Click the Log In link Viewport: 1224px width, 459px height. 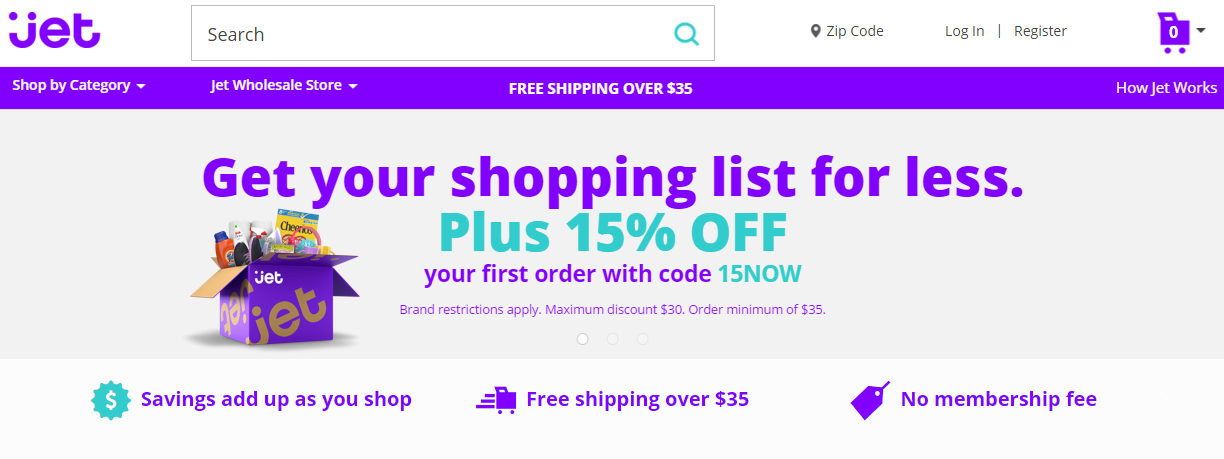964,31
